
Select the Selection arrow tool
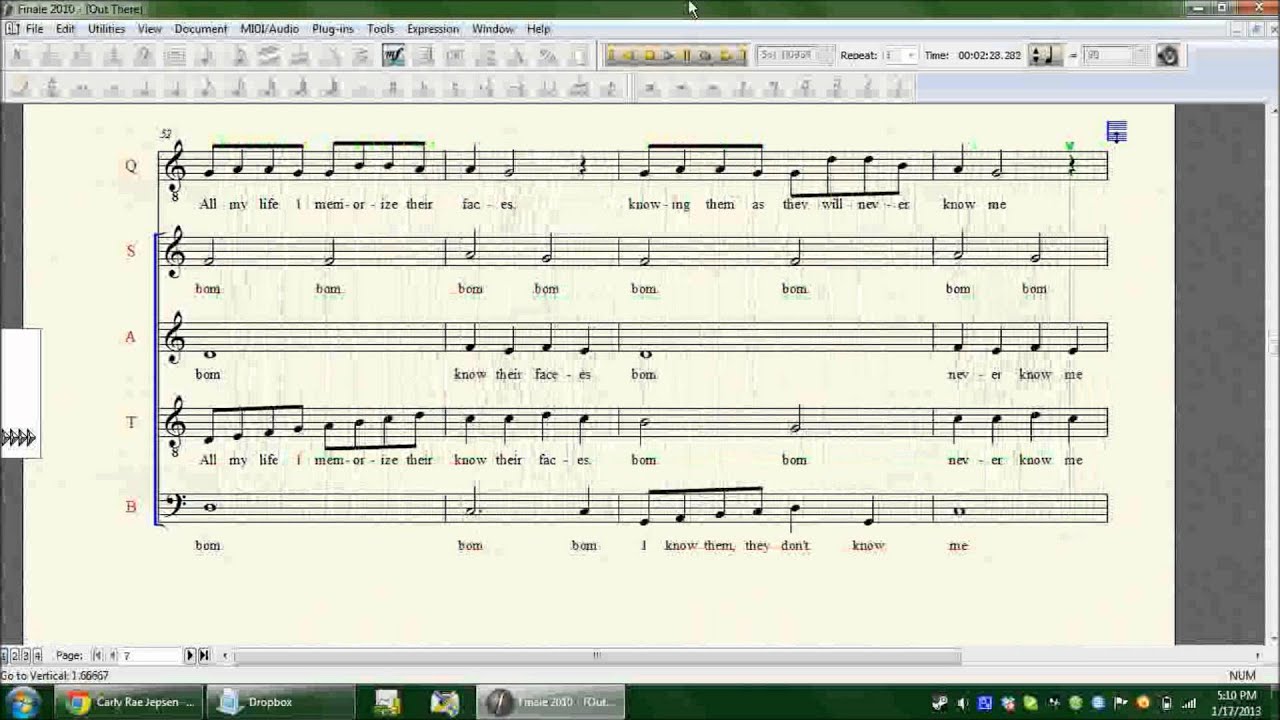point(18,56)
